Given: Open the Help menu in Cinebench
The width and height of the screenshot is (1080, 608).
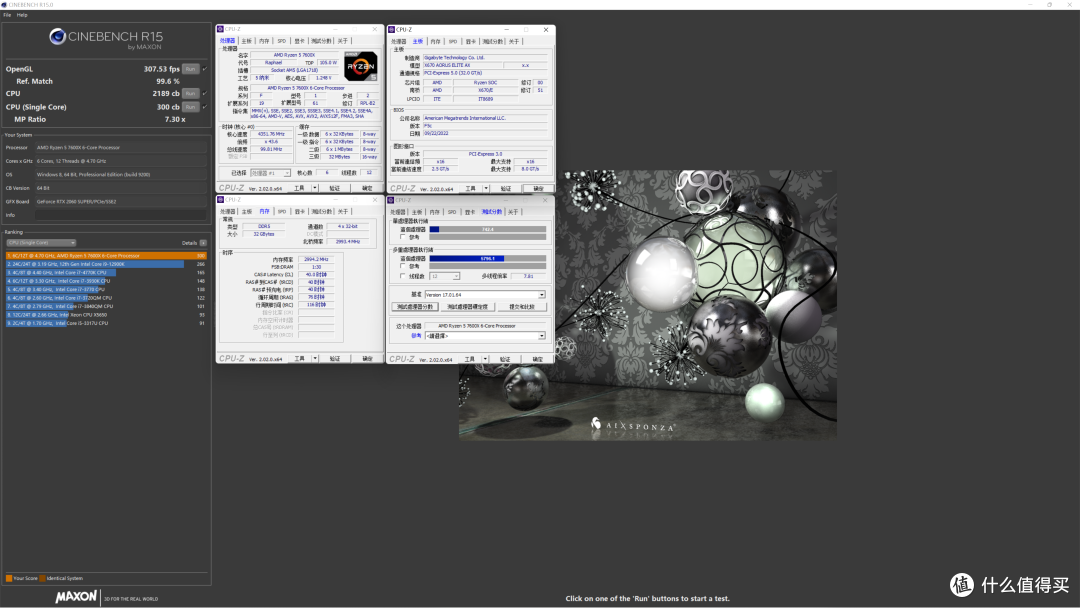Looking at the screenshot, I should 22,14.
